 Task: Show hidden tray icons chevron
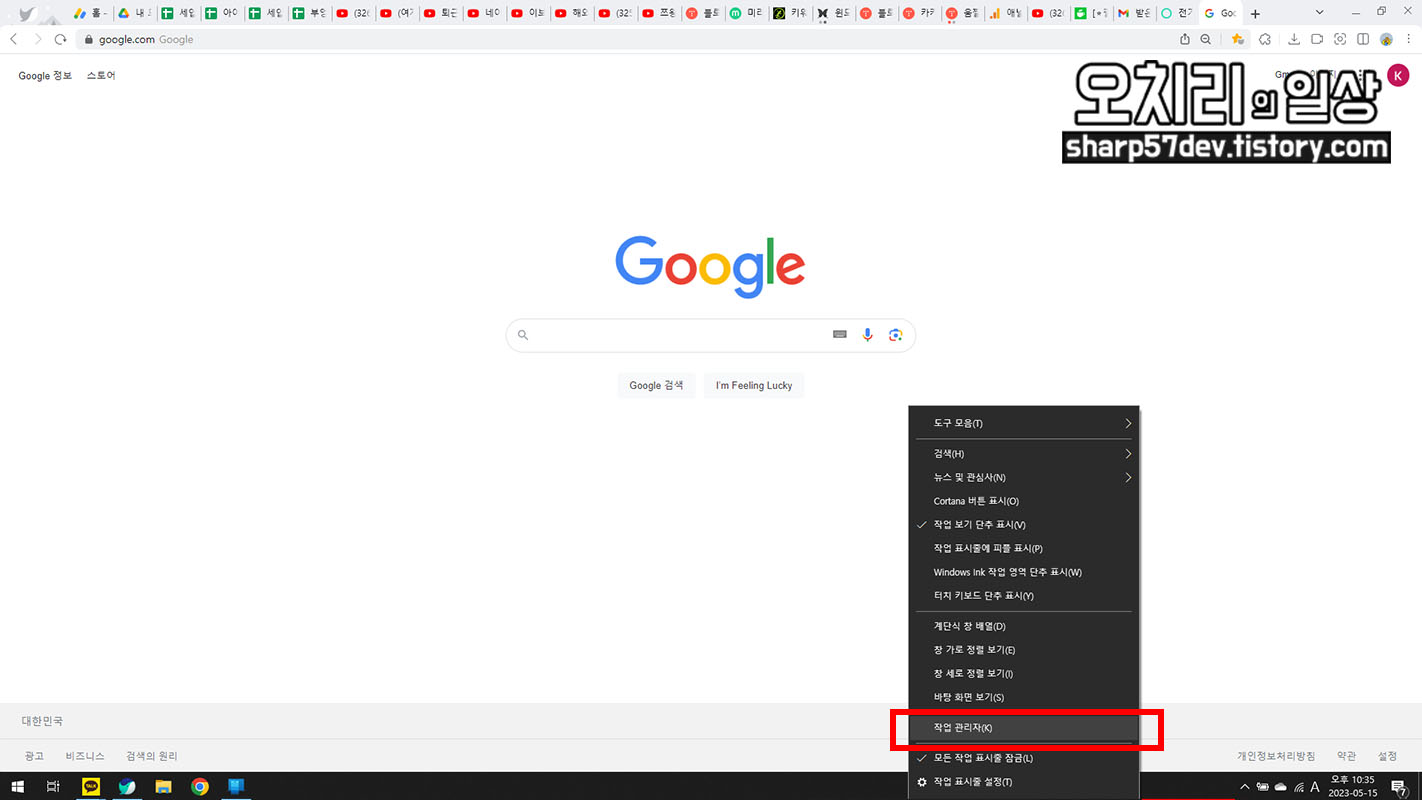click(1245, 787)
